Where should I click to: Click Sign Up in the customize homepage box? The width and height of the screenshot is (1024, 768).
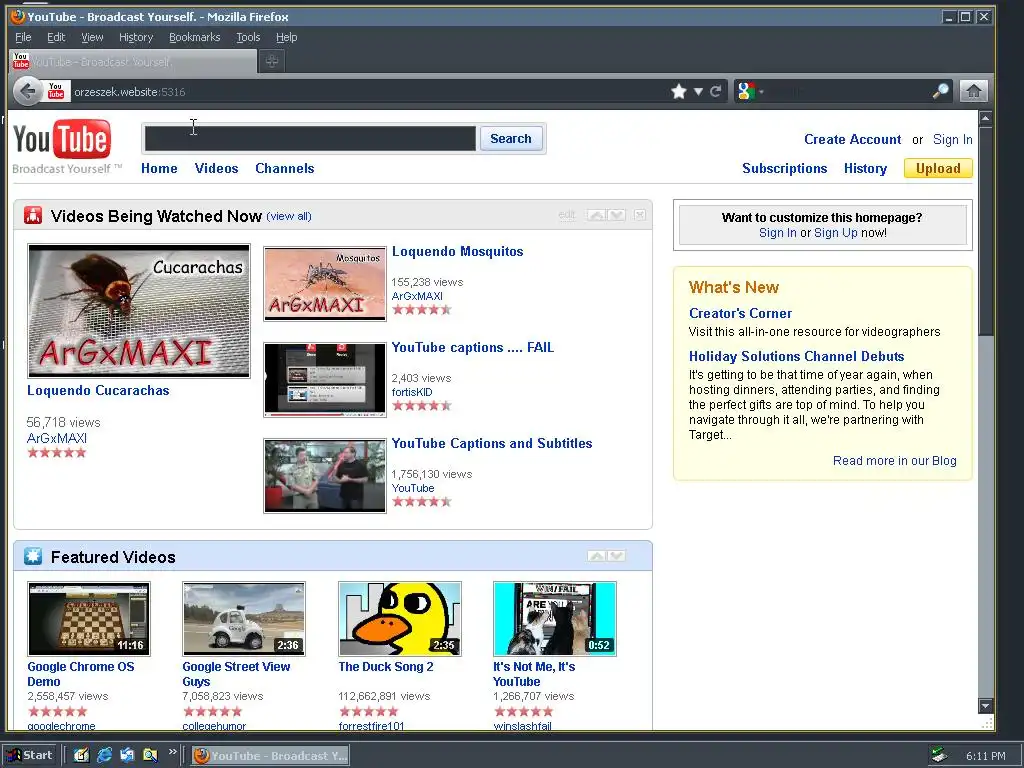point(835,233)
